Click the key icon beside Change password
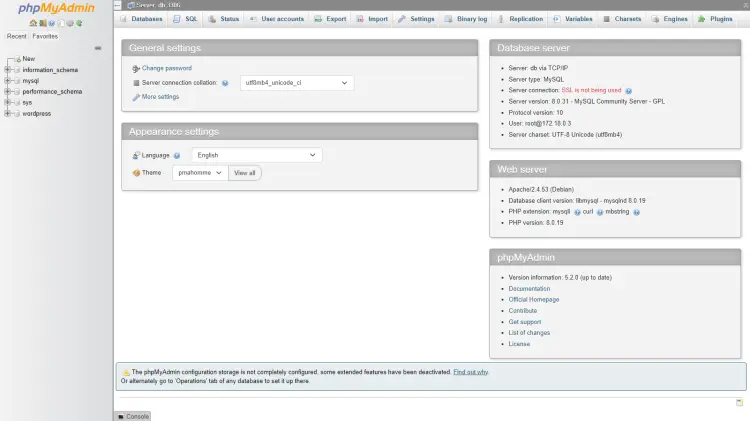Screen dimensions: 750x421 pyautogui.click(x=136, y=68)
